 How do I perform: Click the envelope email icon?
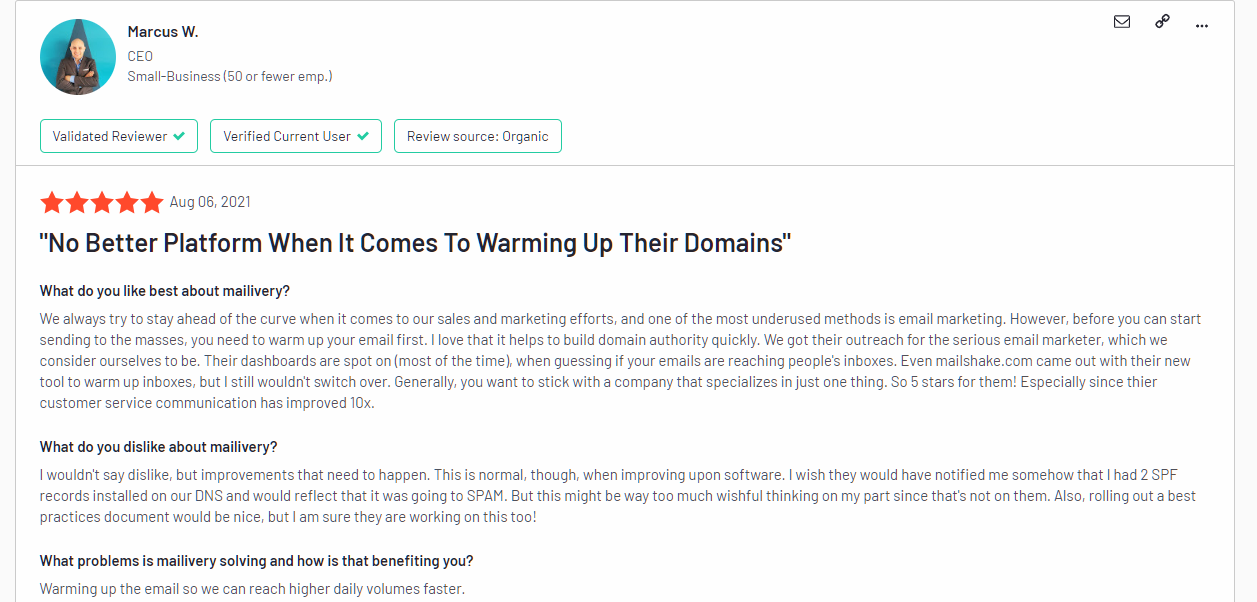click(1122, 22)
